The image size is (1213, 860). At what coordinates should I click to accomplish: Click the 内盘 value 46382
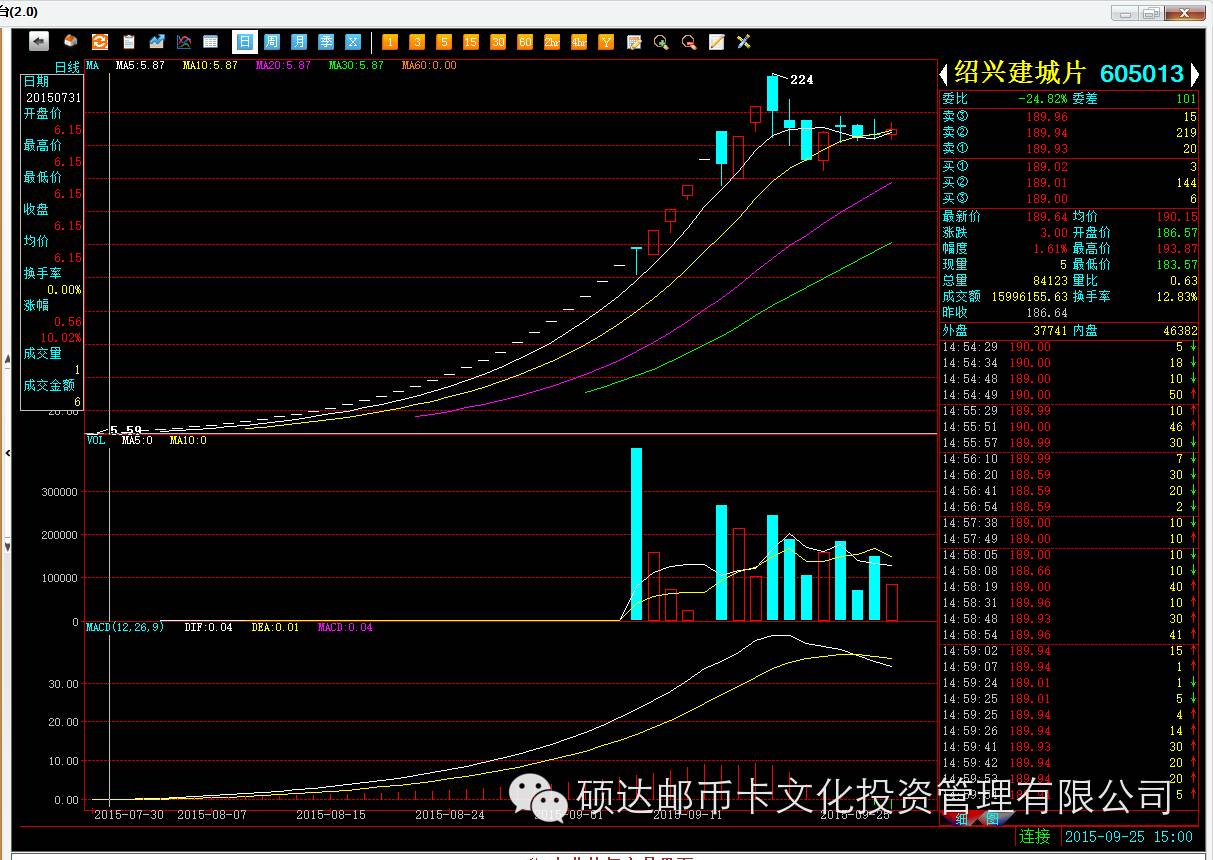[x=1179, y=330]
